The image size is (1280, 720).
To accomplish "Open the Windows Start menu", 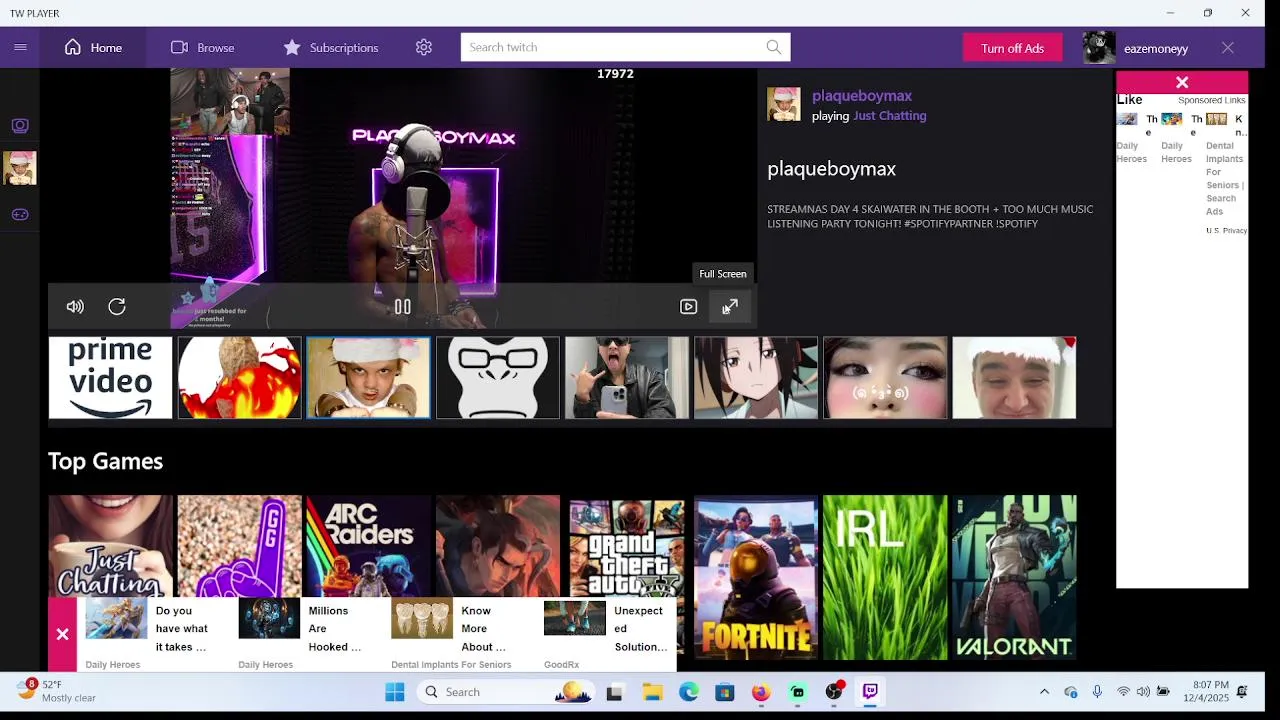I will [x=395, y=692].
